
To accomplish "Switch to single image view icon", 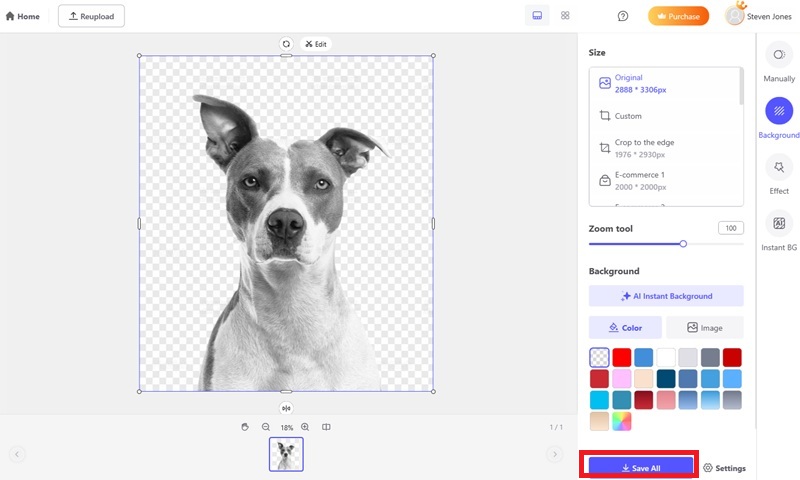I will coord(537,16).
